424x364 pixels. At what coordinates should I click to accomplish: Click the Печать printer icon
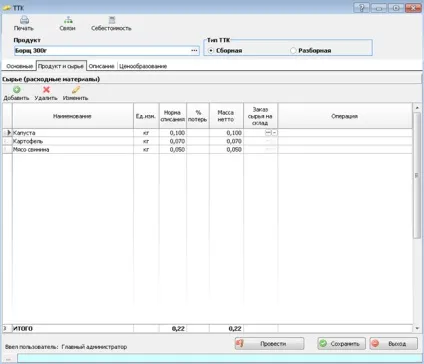pyautogui.click(x=24, y=20)
